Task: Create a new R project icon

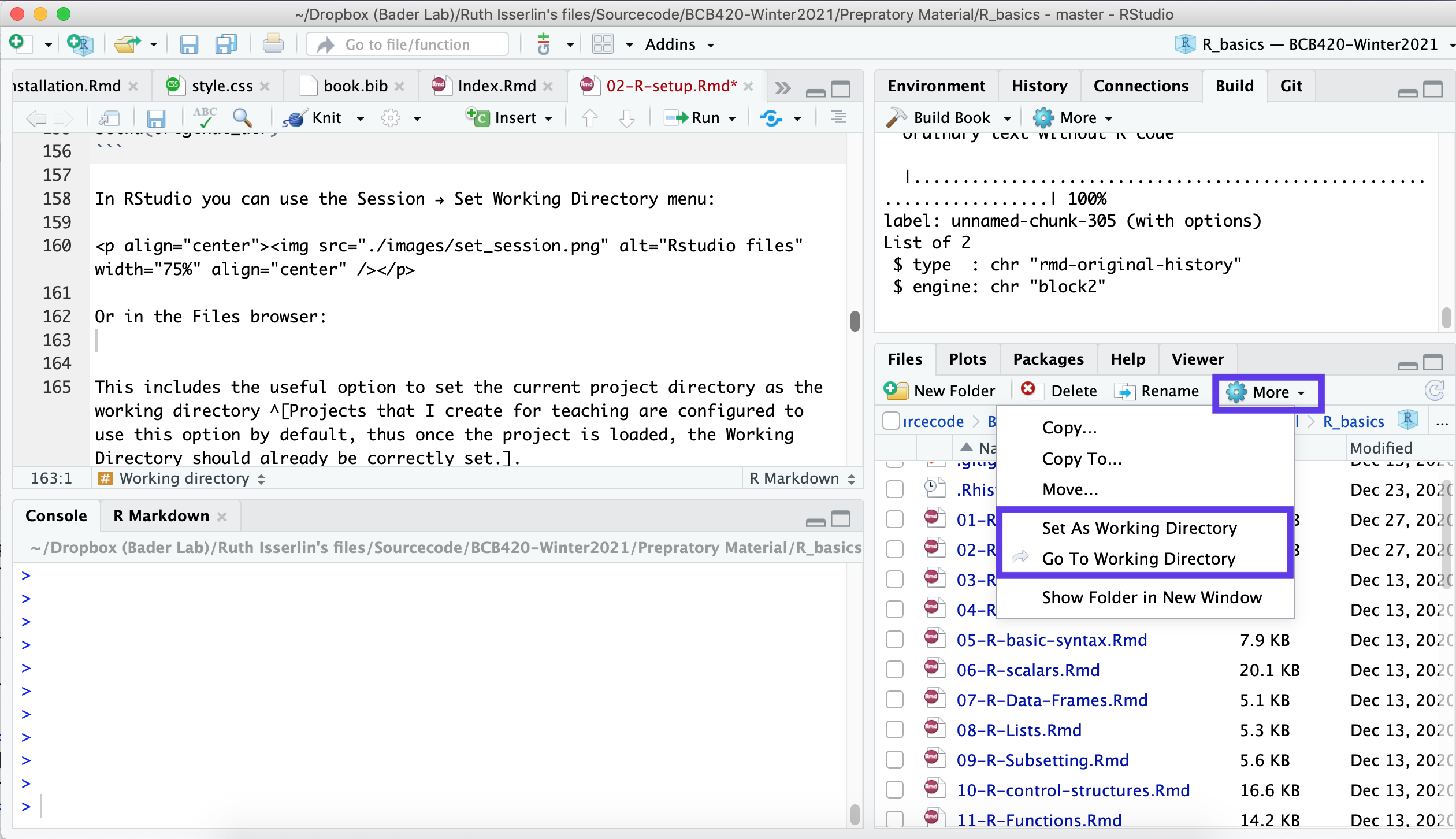Action: tap(80, 44)
